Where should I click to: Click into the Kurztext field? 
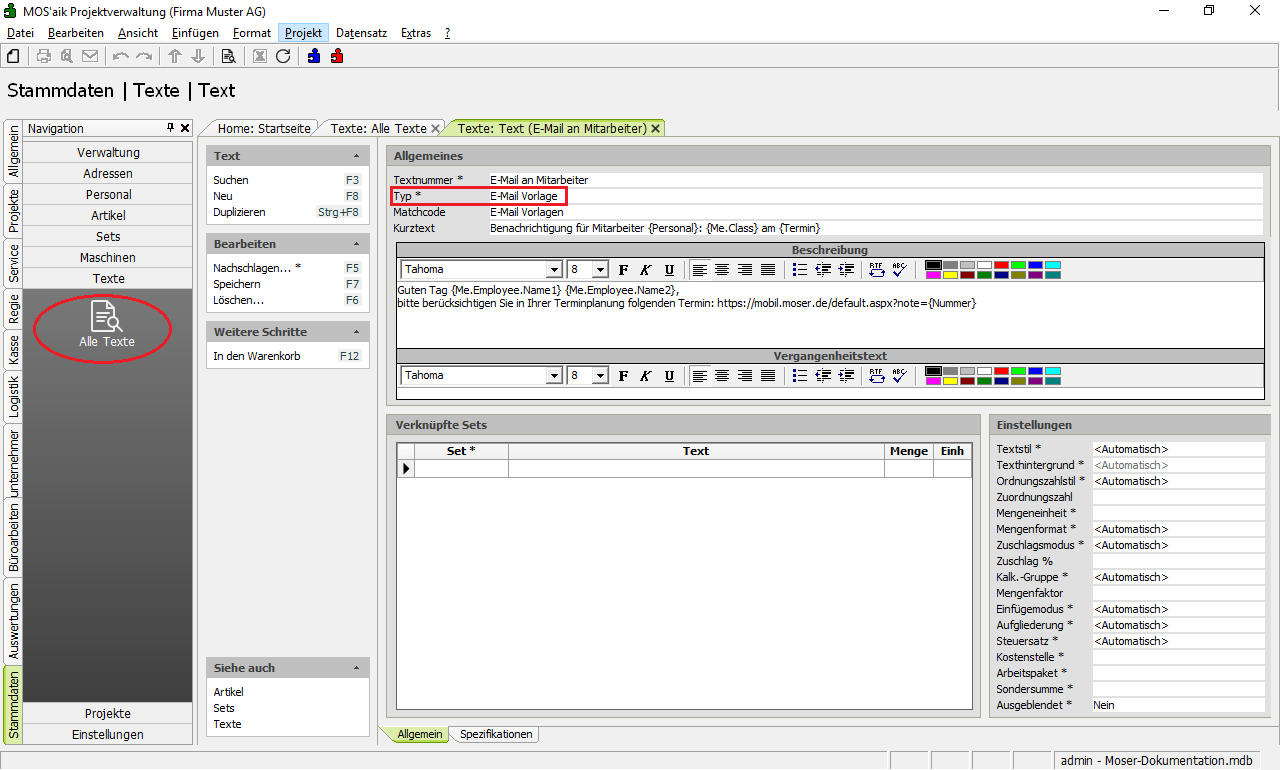[x=870, y=228]
